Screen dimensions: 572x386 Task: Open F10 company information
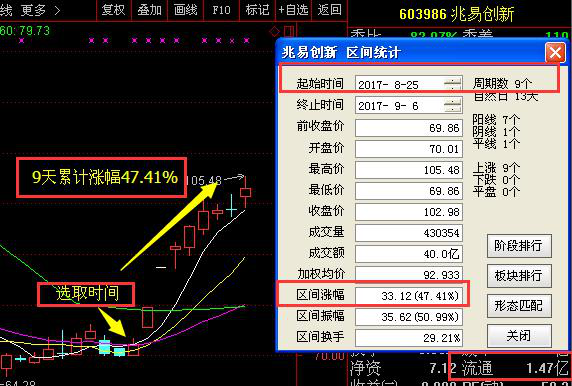tap(221, 10)
